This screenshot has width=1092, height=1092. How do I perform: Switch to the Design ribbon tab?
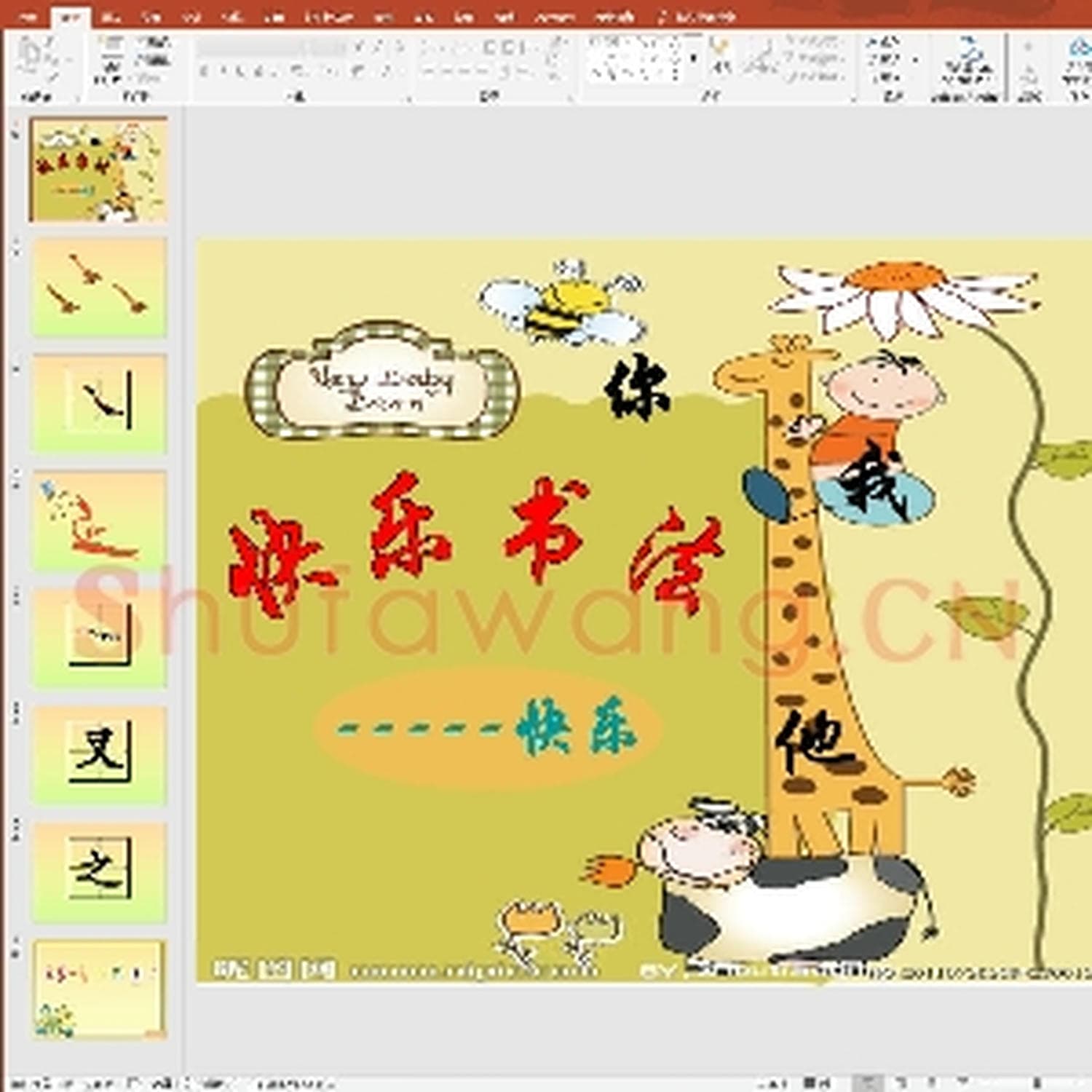click(151, 16)
